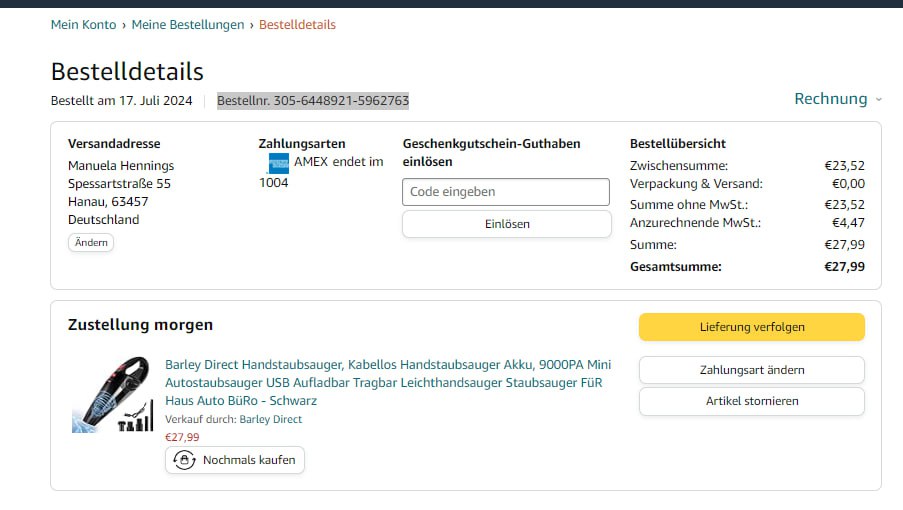The width and height of the screenshot is (903, 510).
Task: Click the Anzurechnende MwSt. value €4,47
Action: [848, 223]
